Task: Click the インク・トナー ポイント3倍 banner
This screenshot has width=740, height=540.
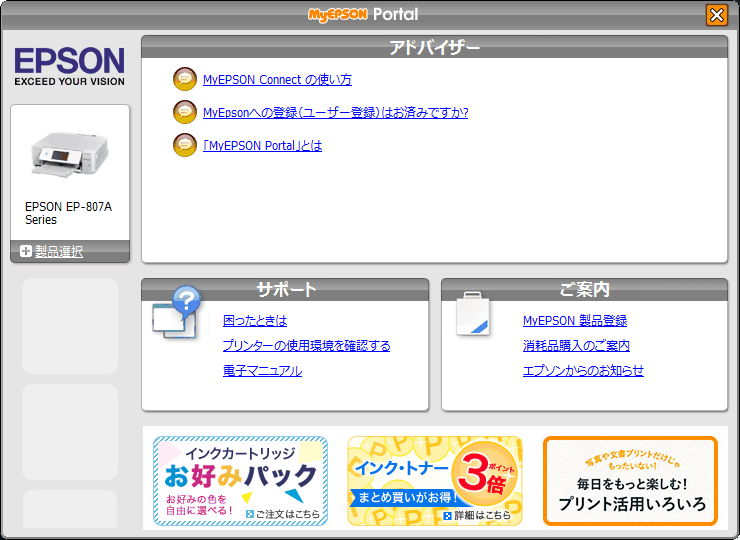Action: coord(435,481)
